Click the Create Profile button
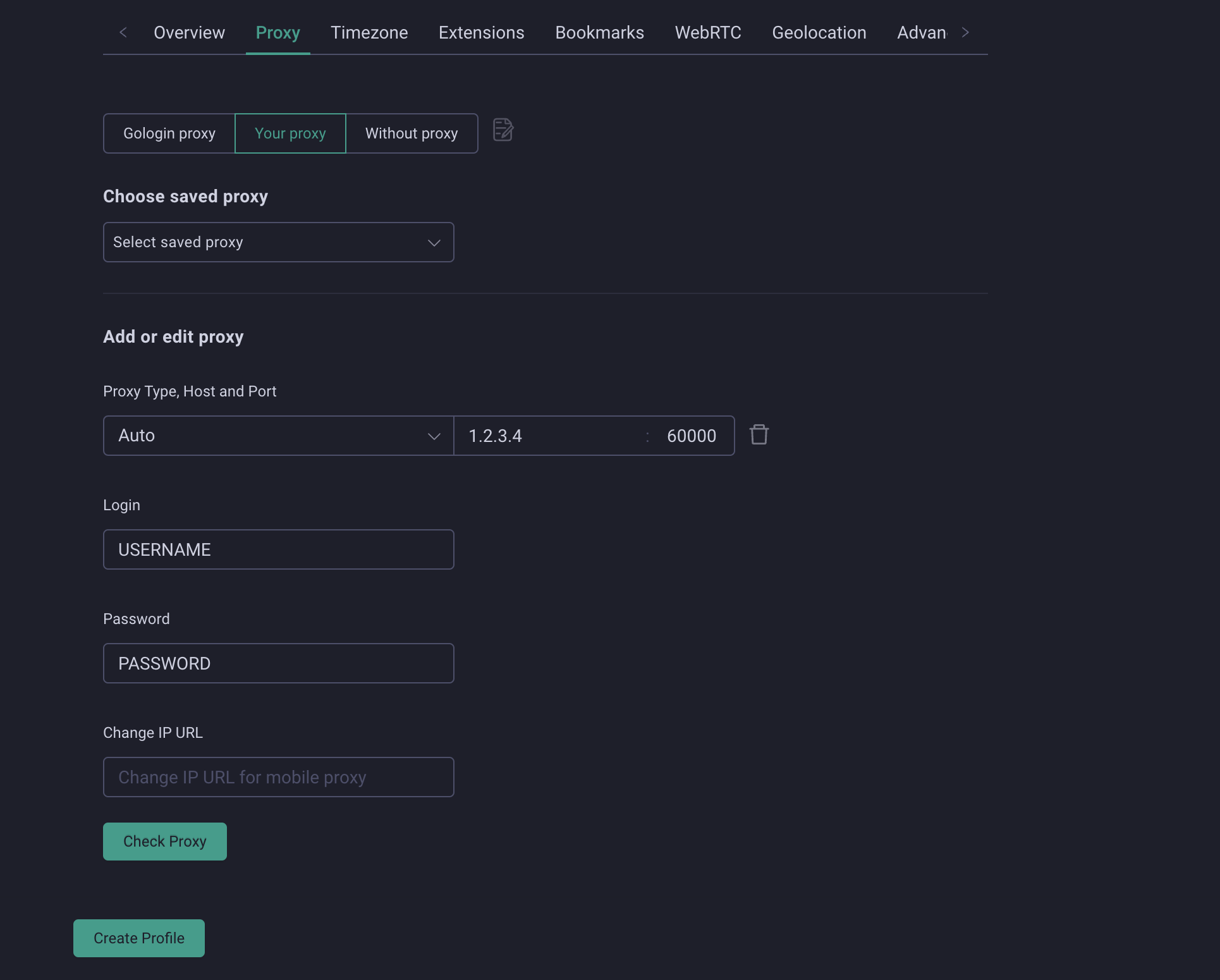This screenshot has width=1220, height=980. pyautogui.click(x=139, y=938)
